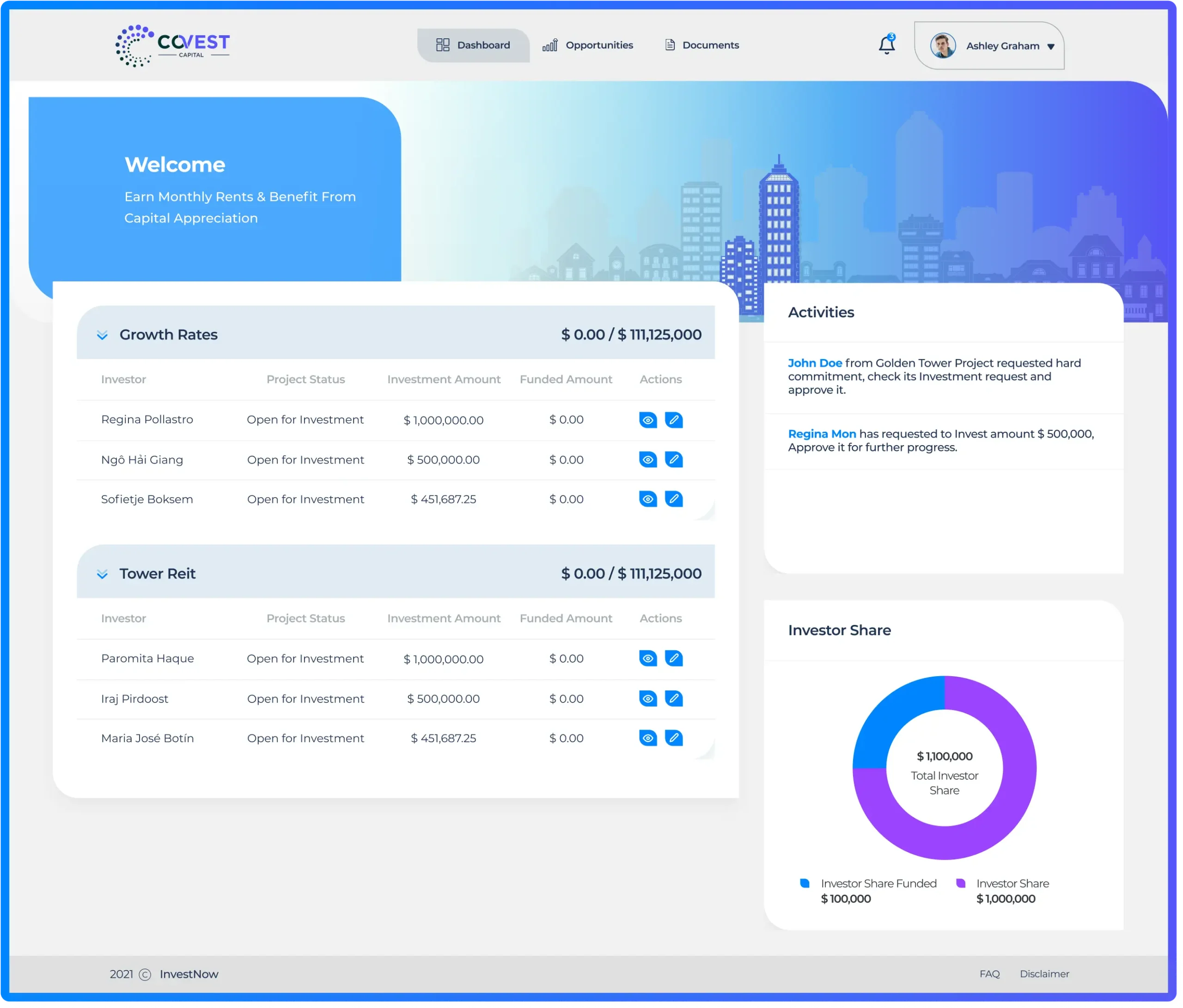Click the view icon for Ngô Hải Giang
Screen dimensions: 1183x1008
click(648, 458)
